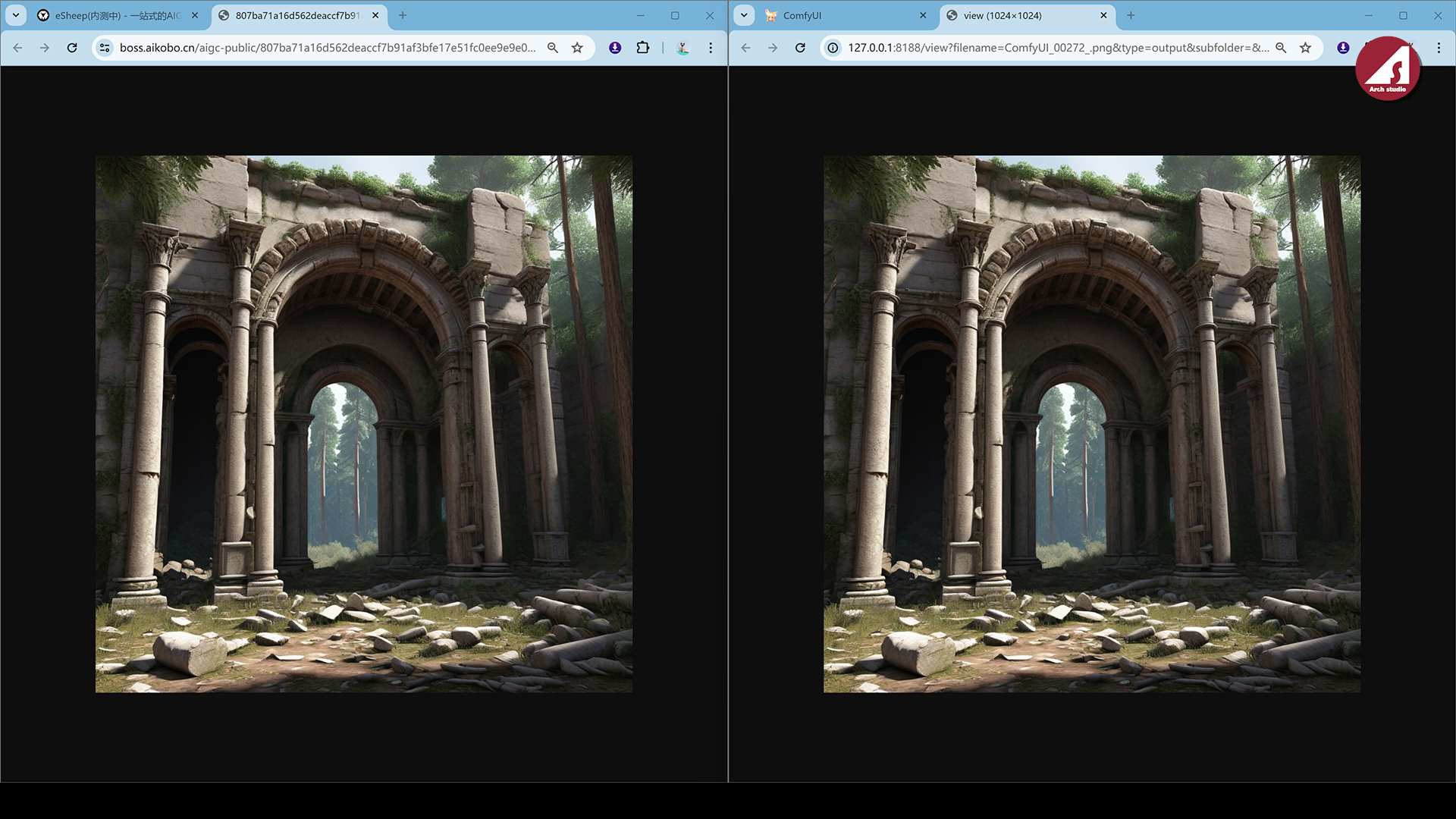Image resolution: width=1456 pixels, height=819 pixels.
Task: Open download manager icon in left window
Action: click(615, 48)
